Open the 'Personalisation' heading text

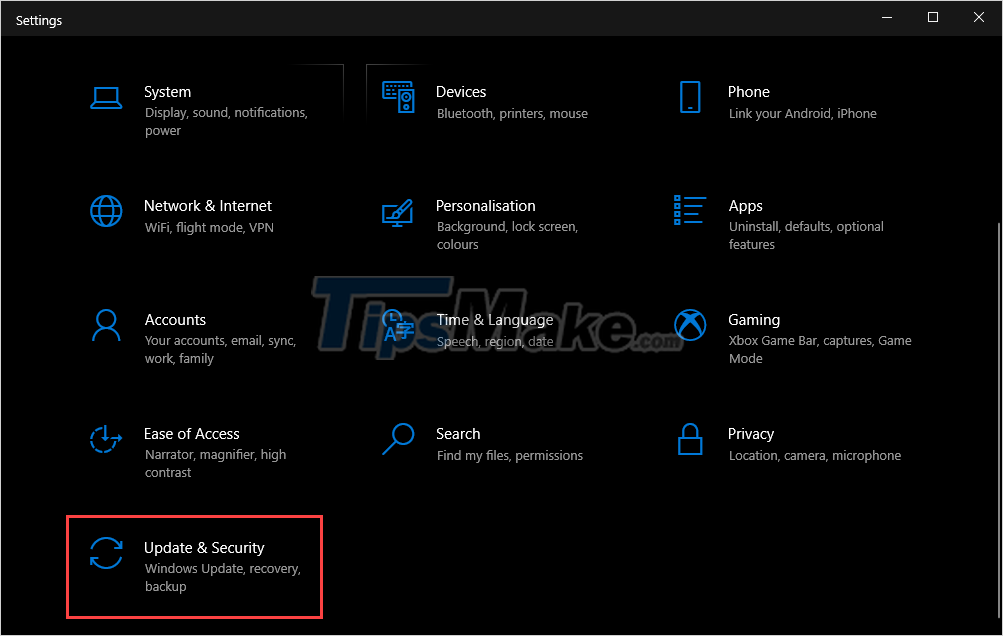click(486, 206)
